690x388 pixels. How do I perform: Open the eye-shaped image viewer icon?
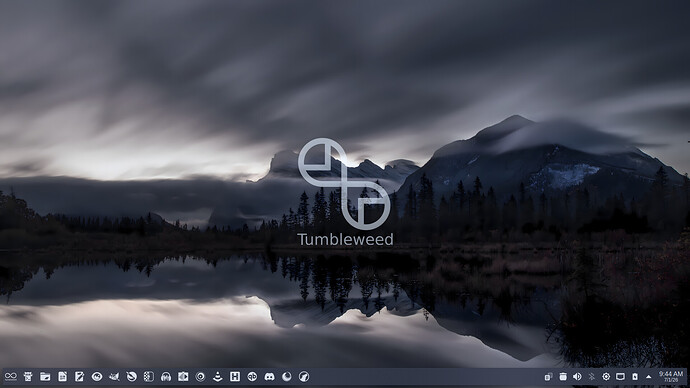tap(97, 377)
